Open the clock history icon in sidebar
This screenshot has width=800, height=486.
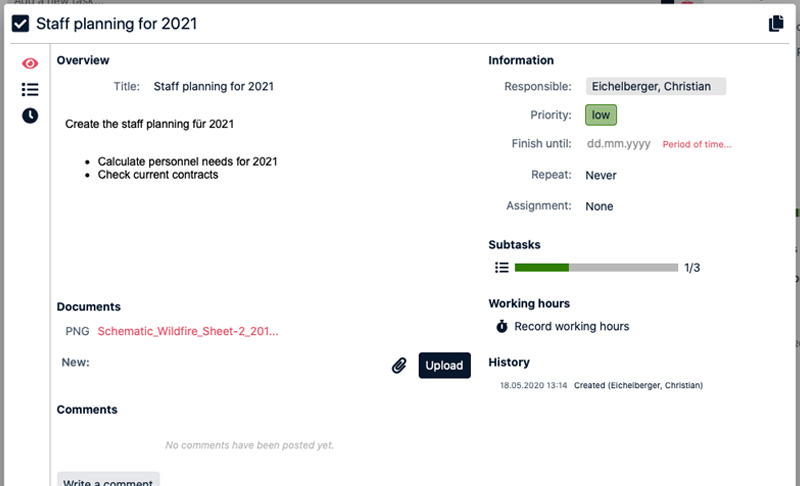tap(30, 116)
